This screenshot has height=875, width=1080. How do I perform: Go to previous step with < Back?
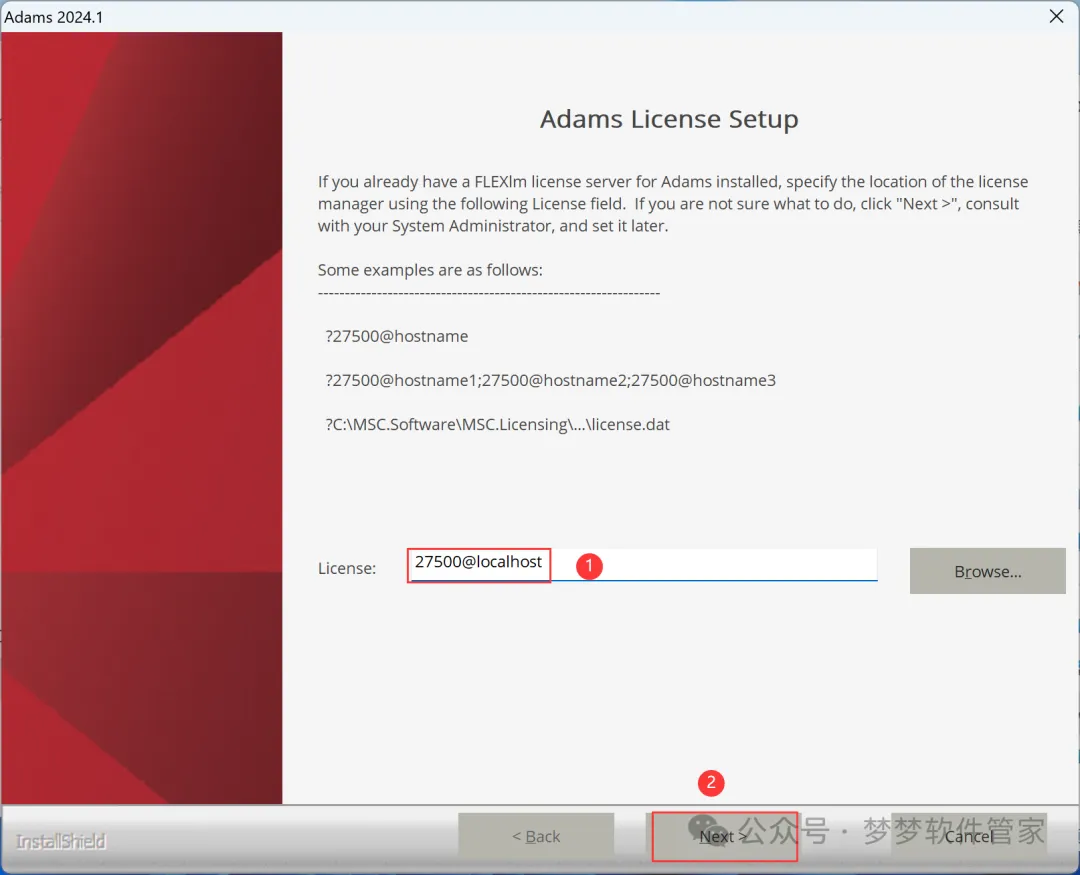pyautogui.click(x=536, y=836)
